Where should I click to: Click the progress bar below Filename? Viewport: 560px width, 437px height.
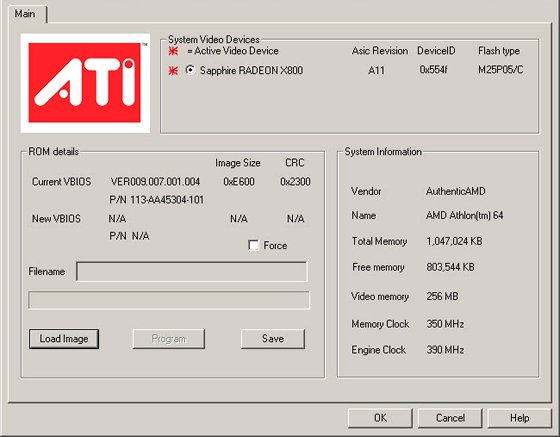[x=169, y=300]
